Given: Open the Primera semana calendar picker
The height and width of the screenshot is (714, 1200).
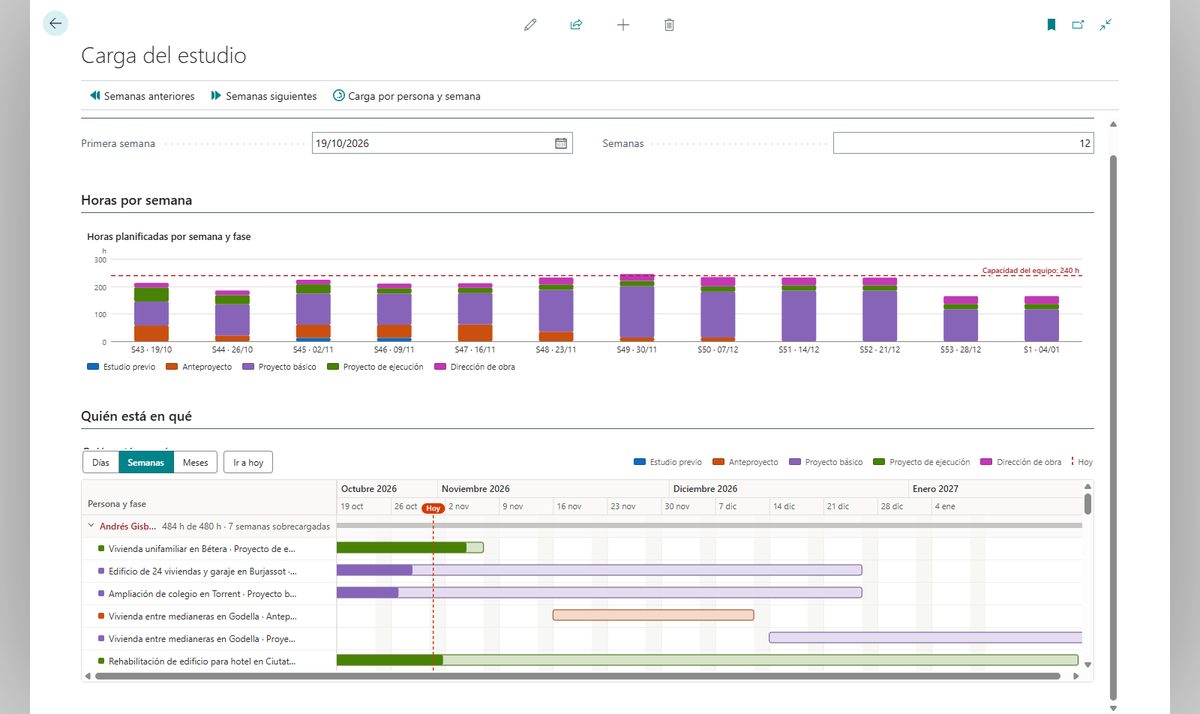Looking at the screenshot, I should coord(561,143).
